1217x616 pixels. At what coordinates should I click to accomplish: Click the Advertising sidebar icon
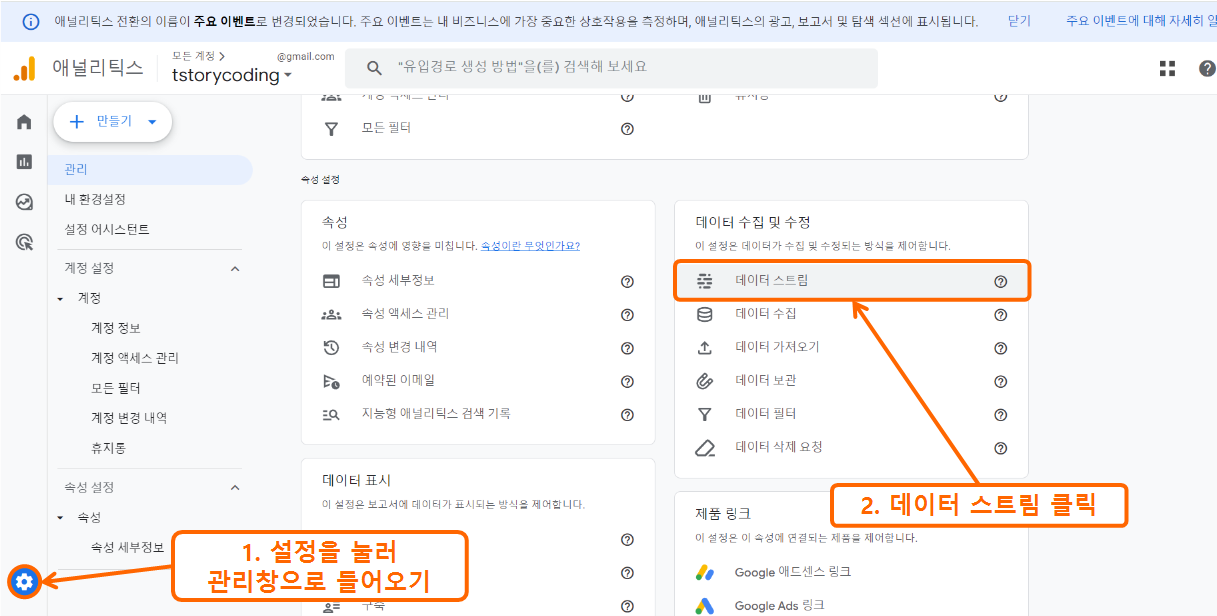[23, 241]
